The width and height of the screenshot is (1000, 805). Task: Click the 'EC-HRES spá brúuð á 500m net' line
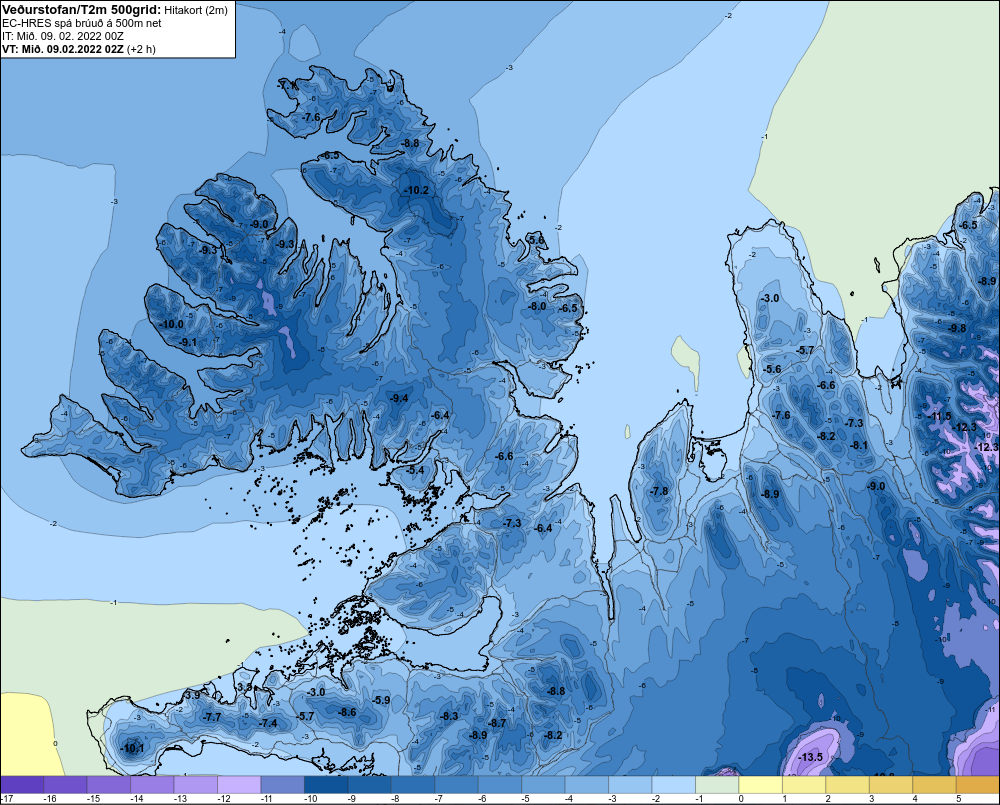pyautogui.click(x=81, y=23)
